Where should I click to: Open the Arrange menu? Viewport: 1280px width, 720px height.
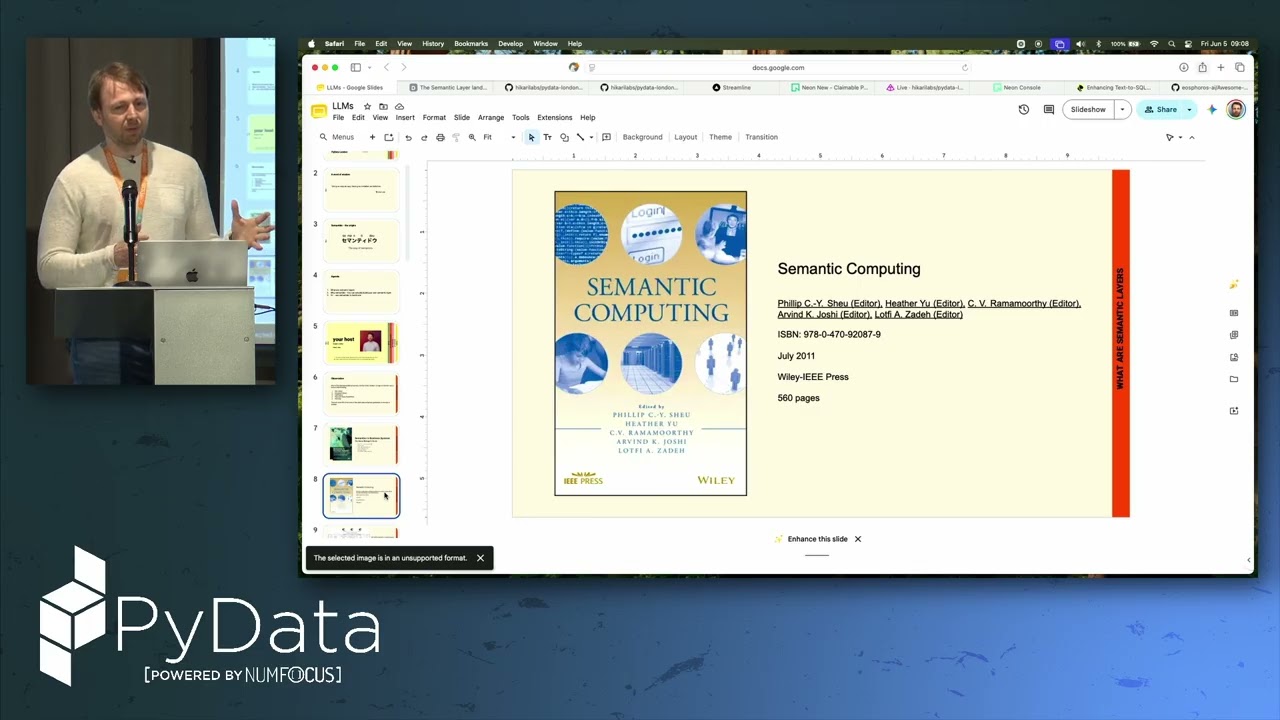(x=491, y=117)
